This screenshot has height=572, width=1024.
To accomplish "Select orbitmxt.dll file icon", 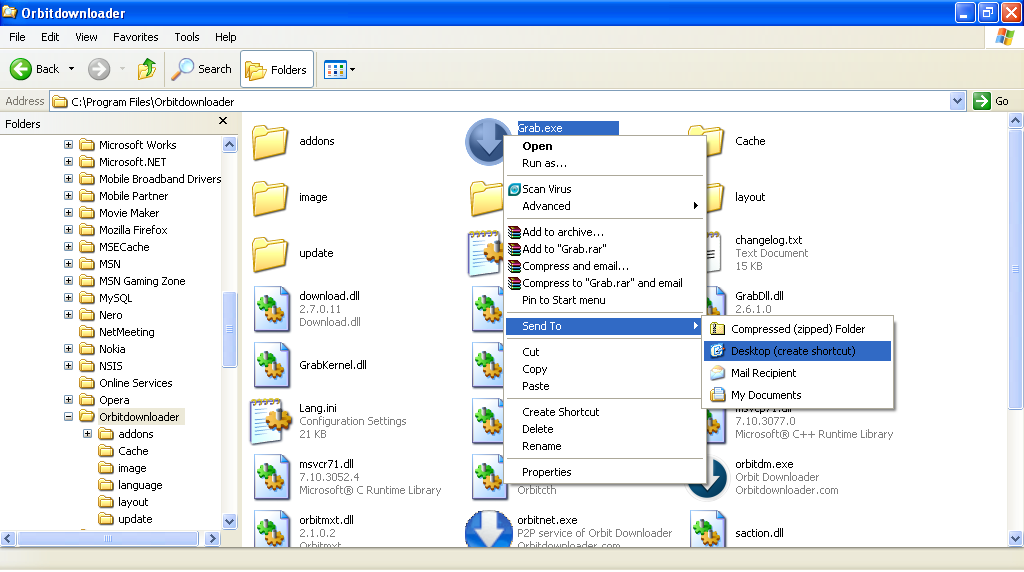I will 272,529.
